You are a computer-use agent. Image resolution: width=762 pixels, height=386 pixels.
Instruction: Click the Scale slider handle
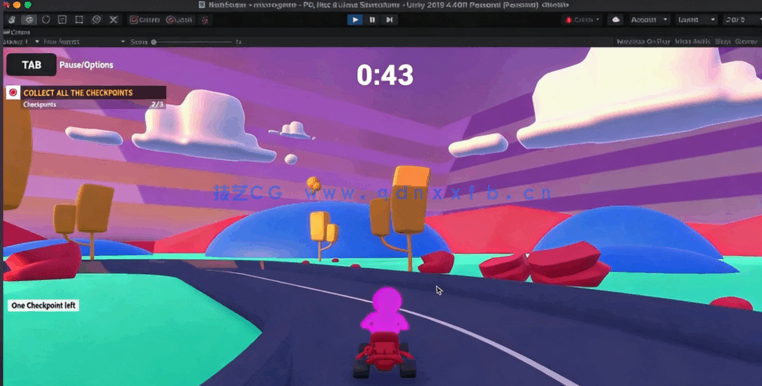pyautogui.click(x=154, y=42)
